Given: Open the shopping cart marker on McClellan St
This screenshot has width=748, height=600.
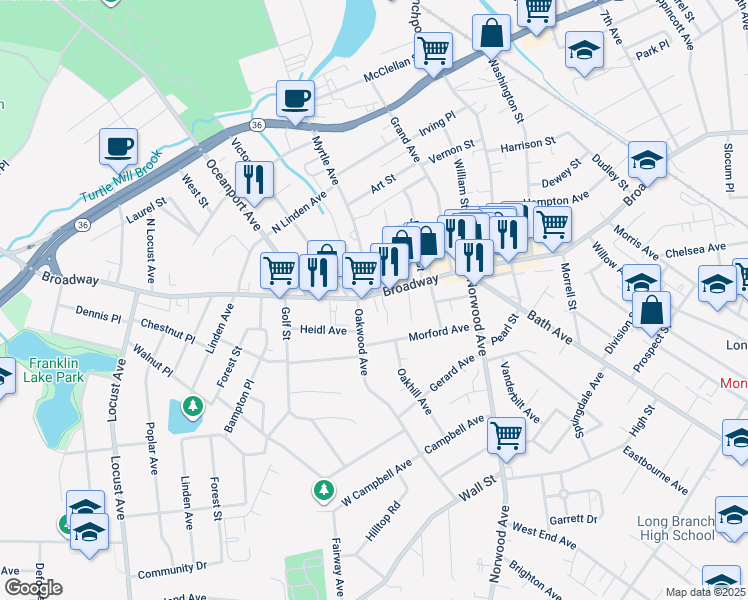Looking at the screenshot, I should pyautogui.click(x=433, y=54).
